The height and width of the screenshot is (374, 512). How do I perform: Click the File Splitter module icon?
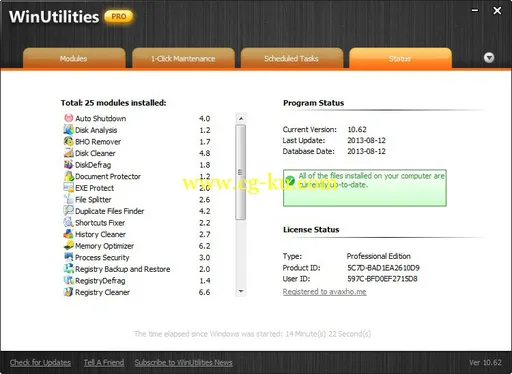click(x=69, y=199)
